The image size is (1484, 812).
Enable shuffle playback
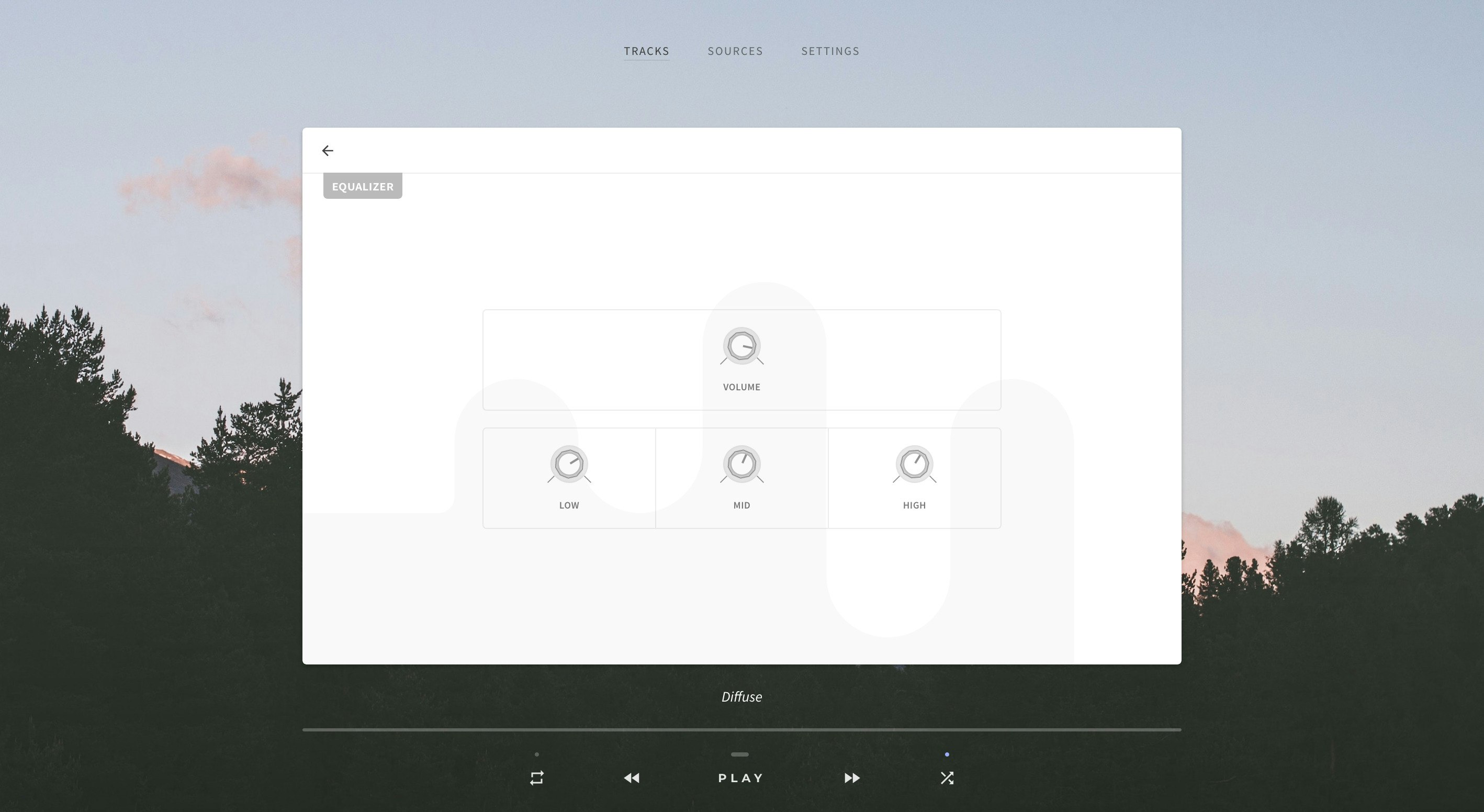pyautogui.click(x=947, y=777)
